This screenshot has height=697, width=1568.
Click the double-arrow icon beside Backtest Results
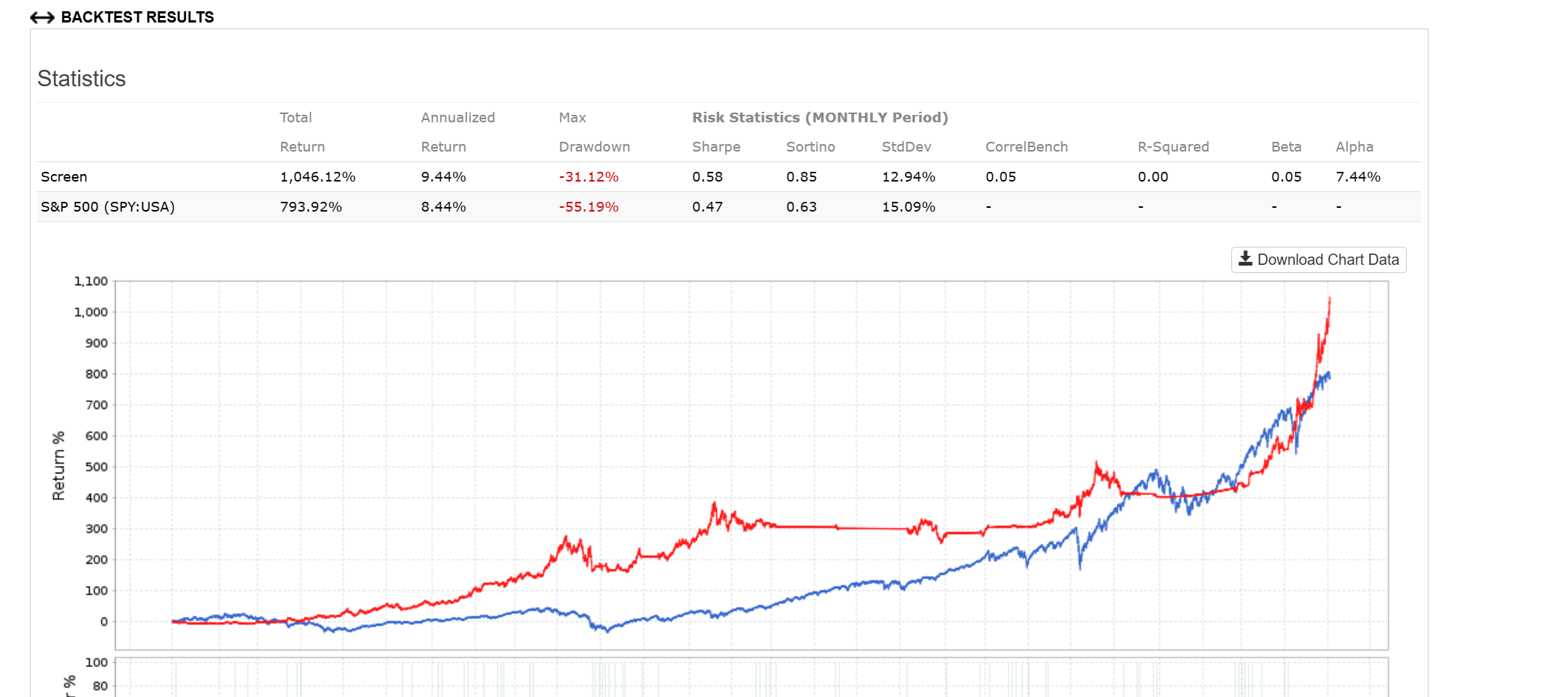pos(42,17)
